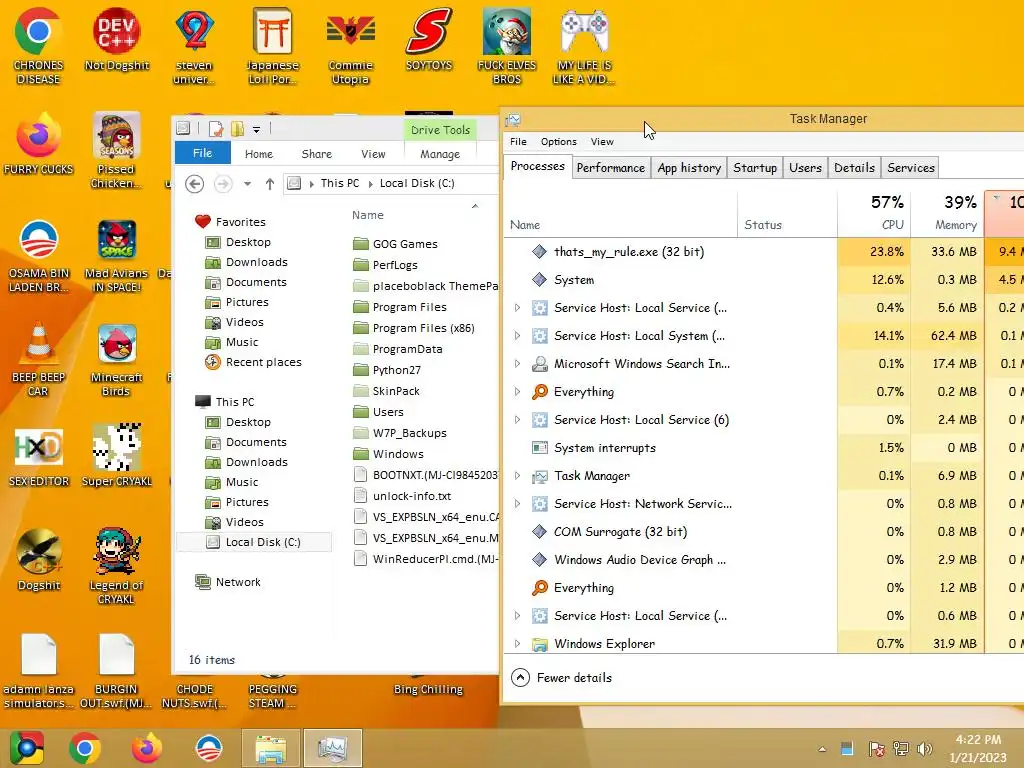Click the Properties quick access toolbar icon

click(216, 129)
